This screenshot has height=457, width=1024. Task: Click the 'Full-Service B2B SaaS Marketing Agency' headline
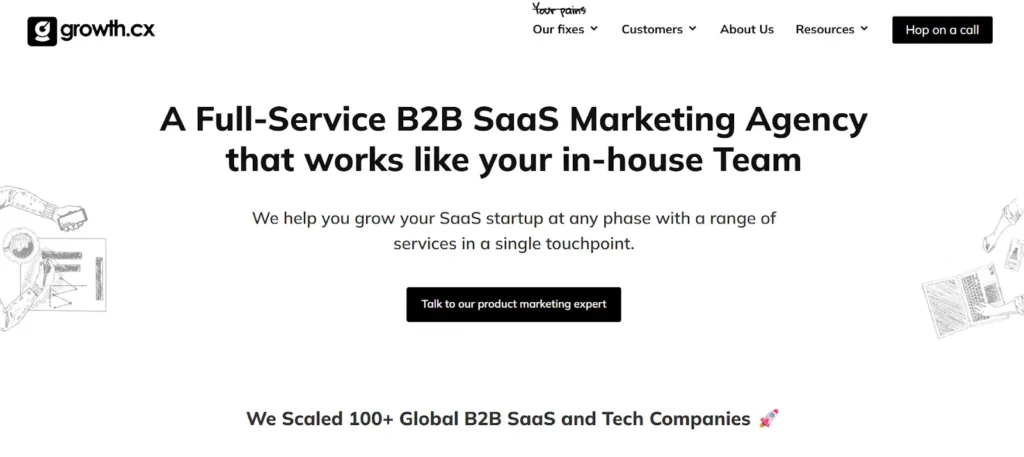513,119
